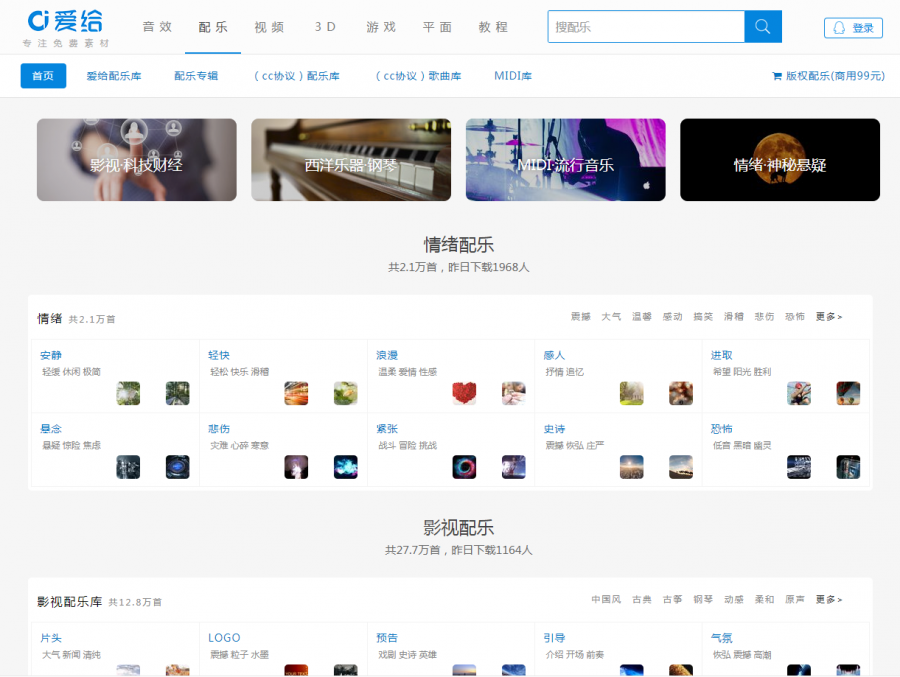
Task: Open the first thumbnail under 史诗
Action: tap(631, 467)
